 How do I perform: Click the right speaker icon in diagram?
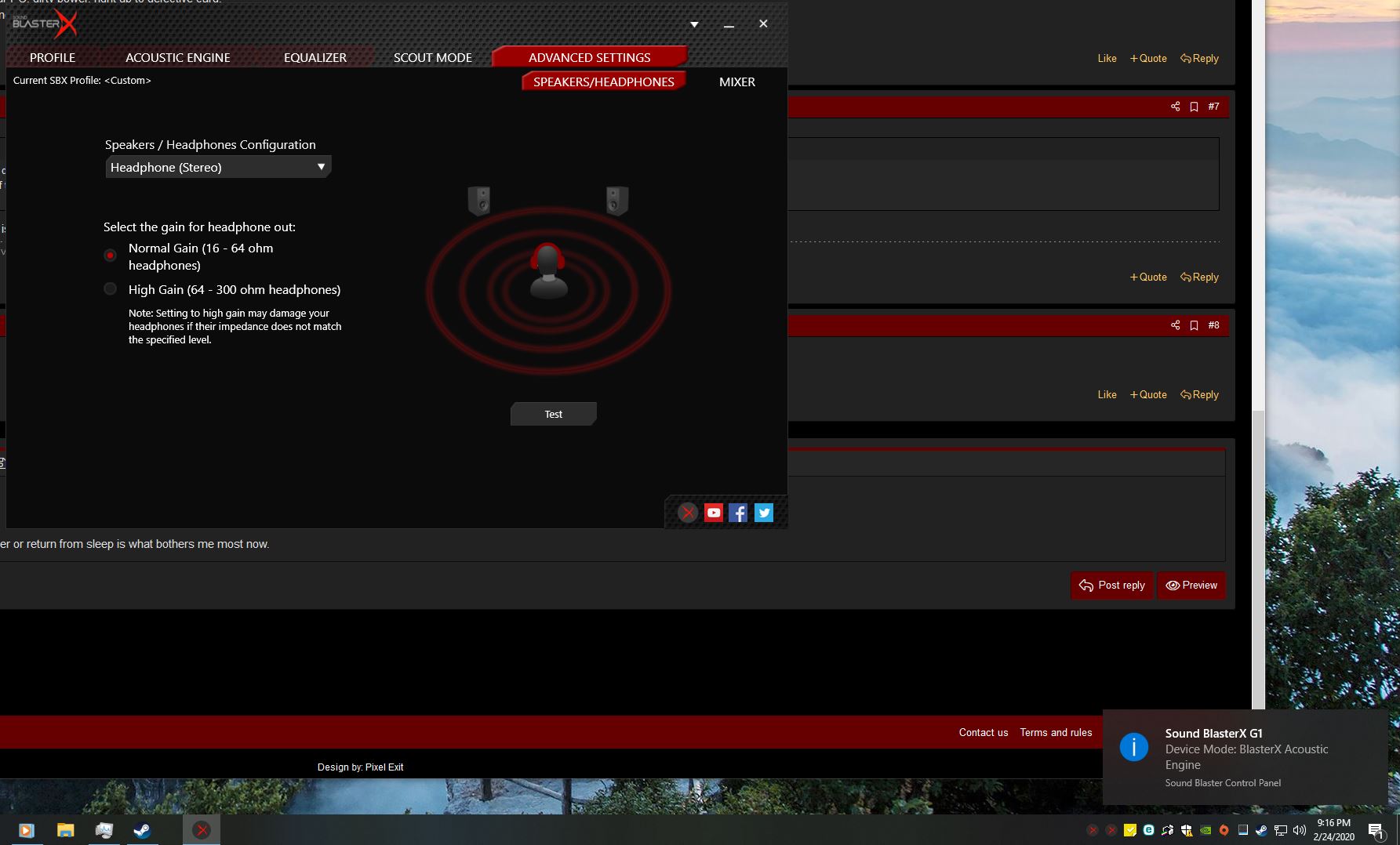(617, 201)
